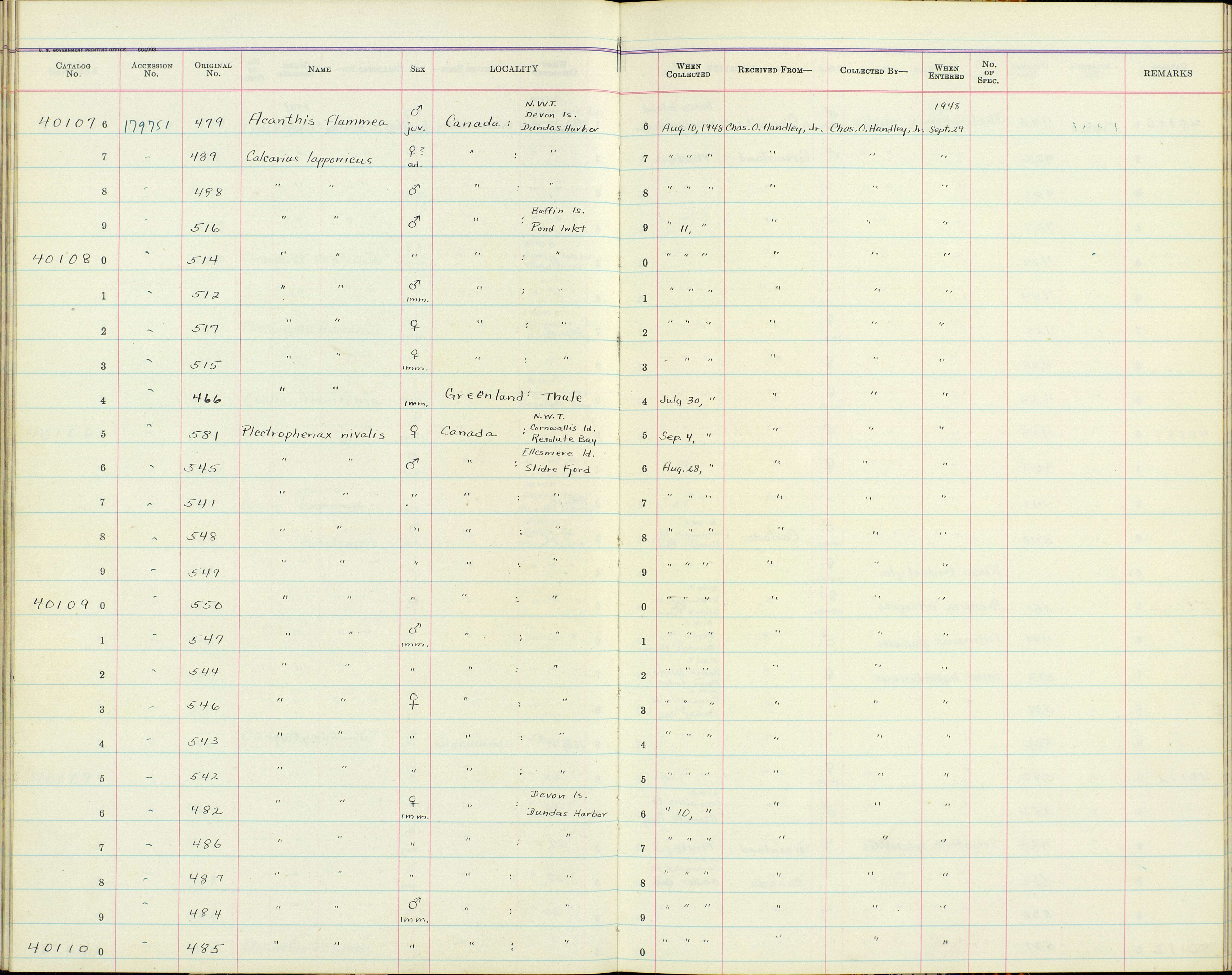Viewport: 1232px width, 975px height.
Task: Select original number 514
Action: click(x=203, y=260)
